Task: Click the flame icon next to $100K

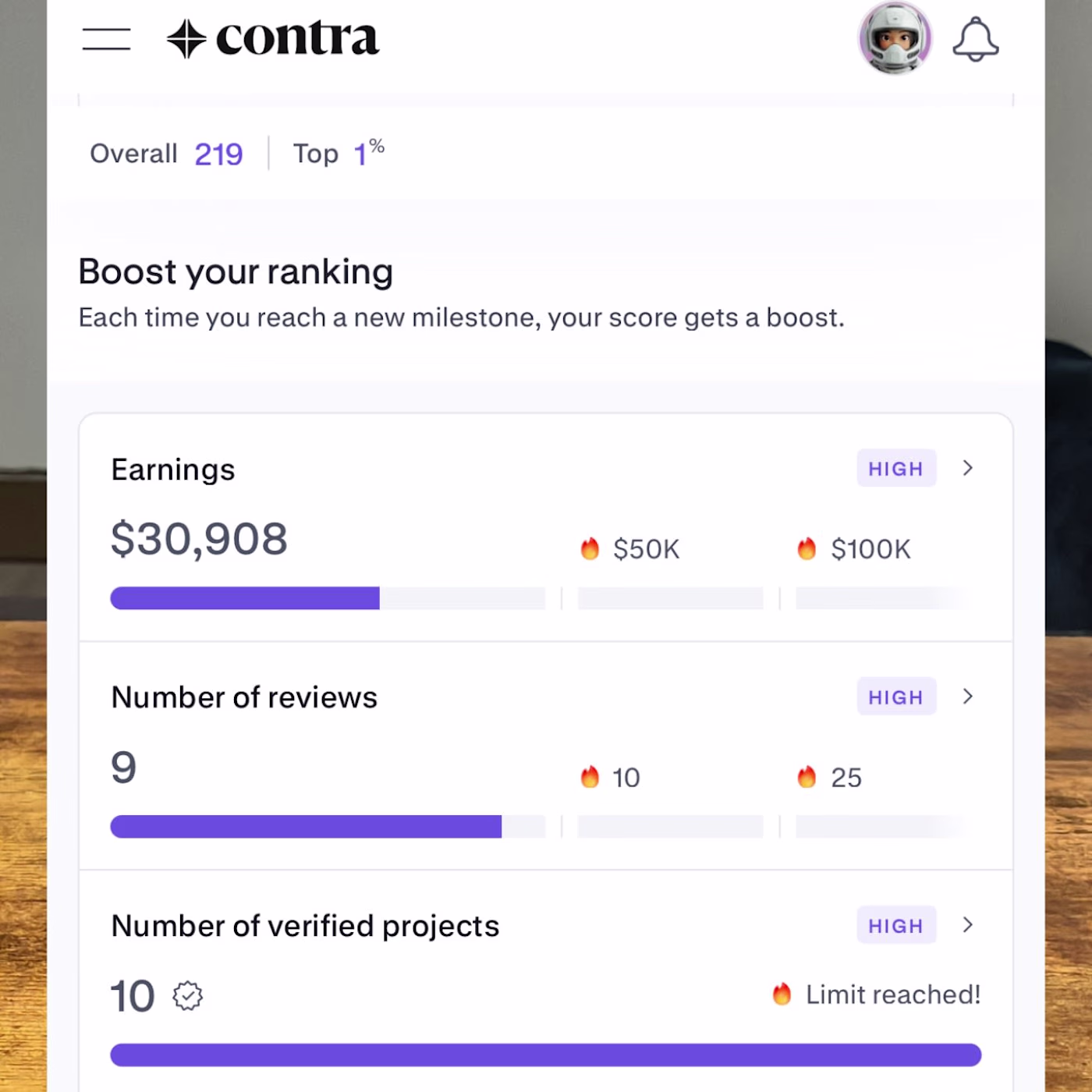Action: coord(807,549)
